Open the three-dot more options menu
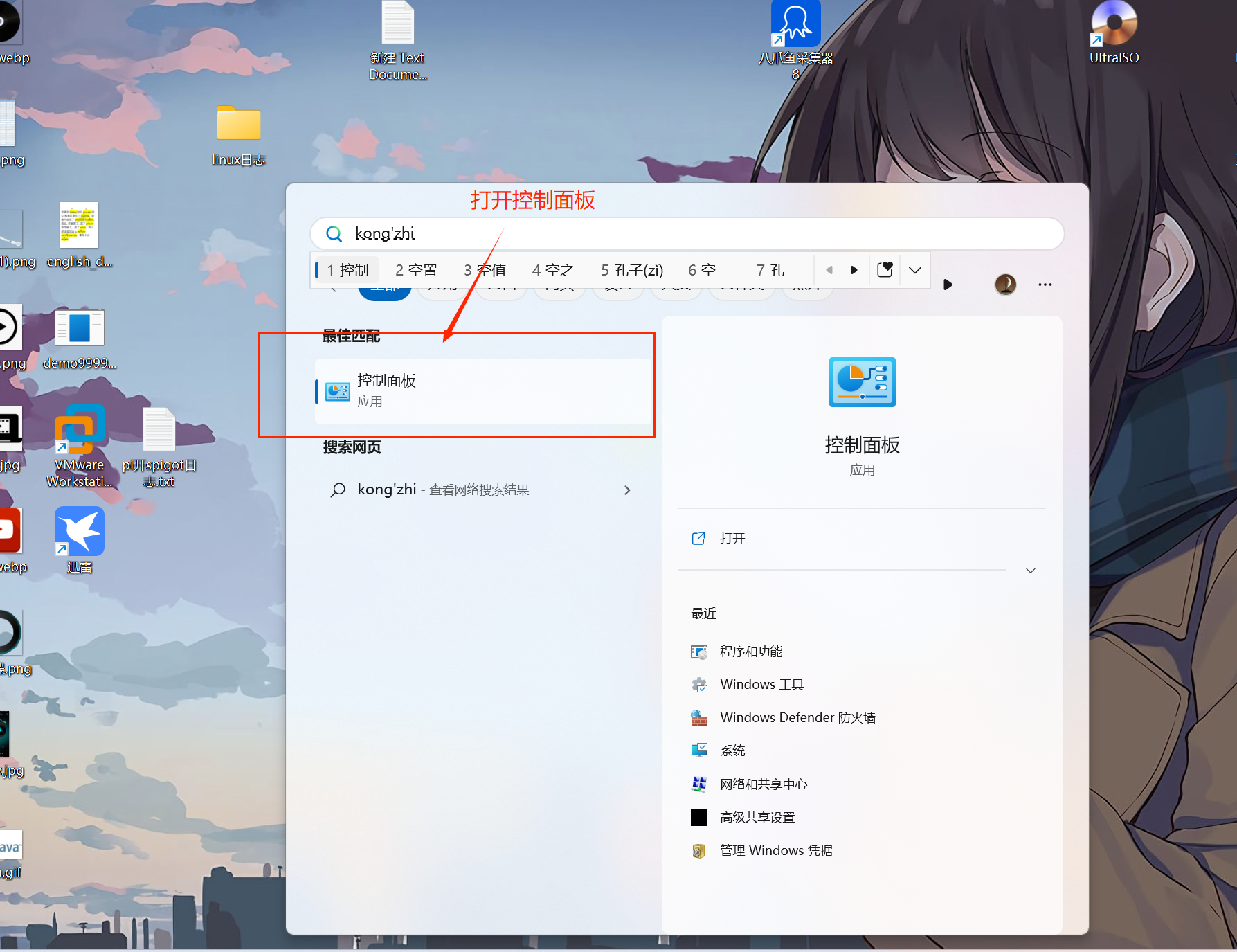1237x952 pixels. tap(1045, 285)
